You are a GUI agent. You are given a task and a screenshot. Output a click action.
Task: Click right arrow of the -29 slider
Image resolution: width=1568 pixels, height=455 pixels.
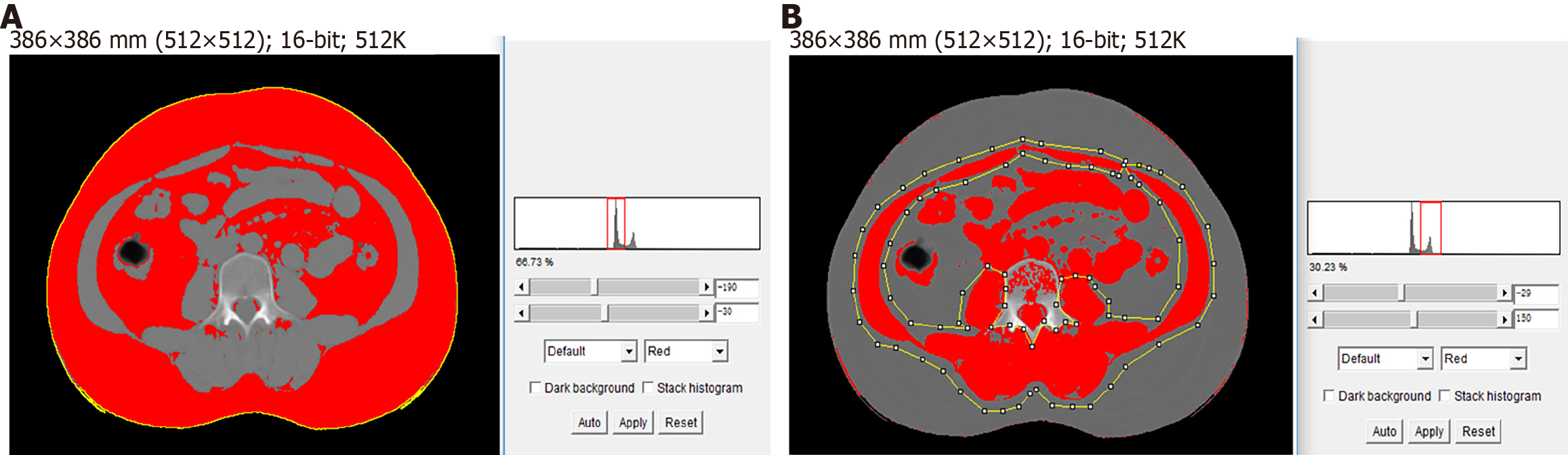1505,293
